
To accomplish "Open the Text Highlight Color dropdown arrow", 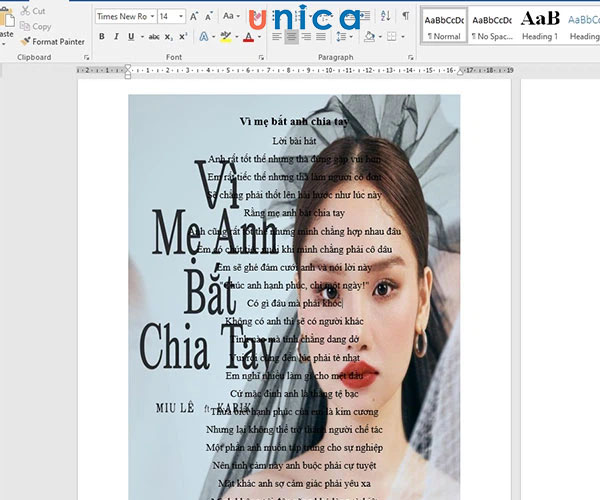I will click(237, 37).
